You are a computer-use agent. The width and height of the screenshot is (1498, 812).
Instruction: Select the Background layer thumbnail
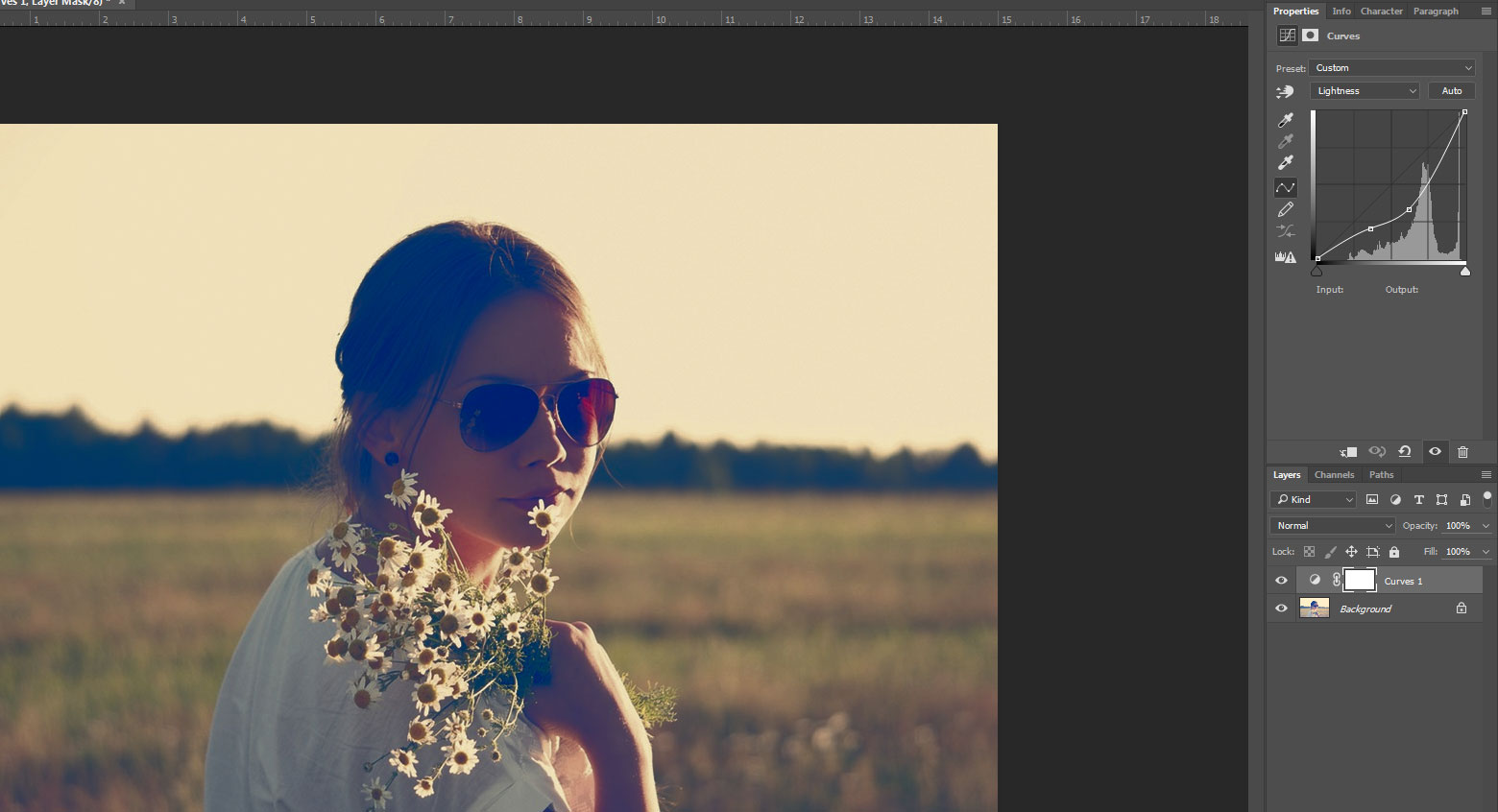coord(1315,608)
